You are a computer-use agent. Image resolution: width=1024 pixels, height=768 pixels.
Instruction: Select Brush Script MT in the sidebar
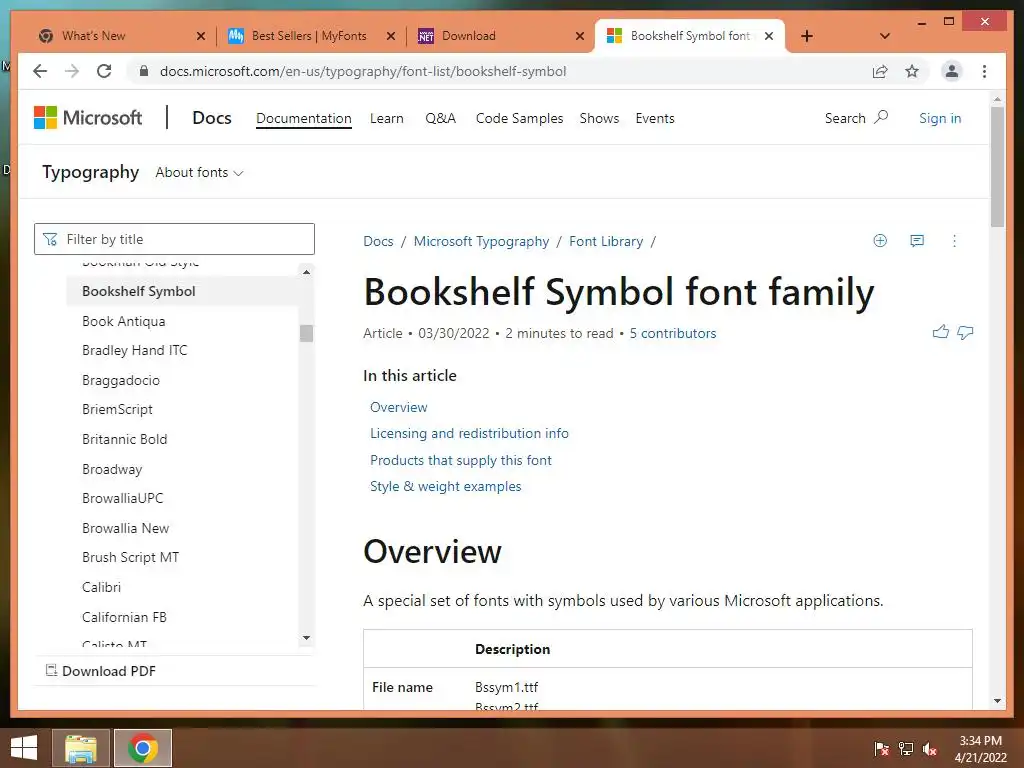131,557
